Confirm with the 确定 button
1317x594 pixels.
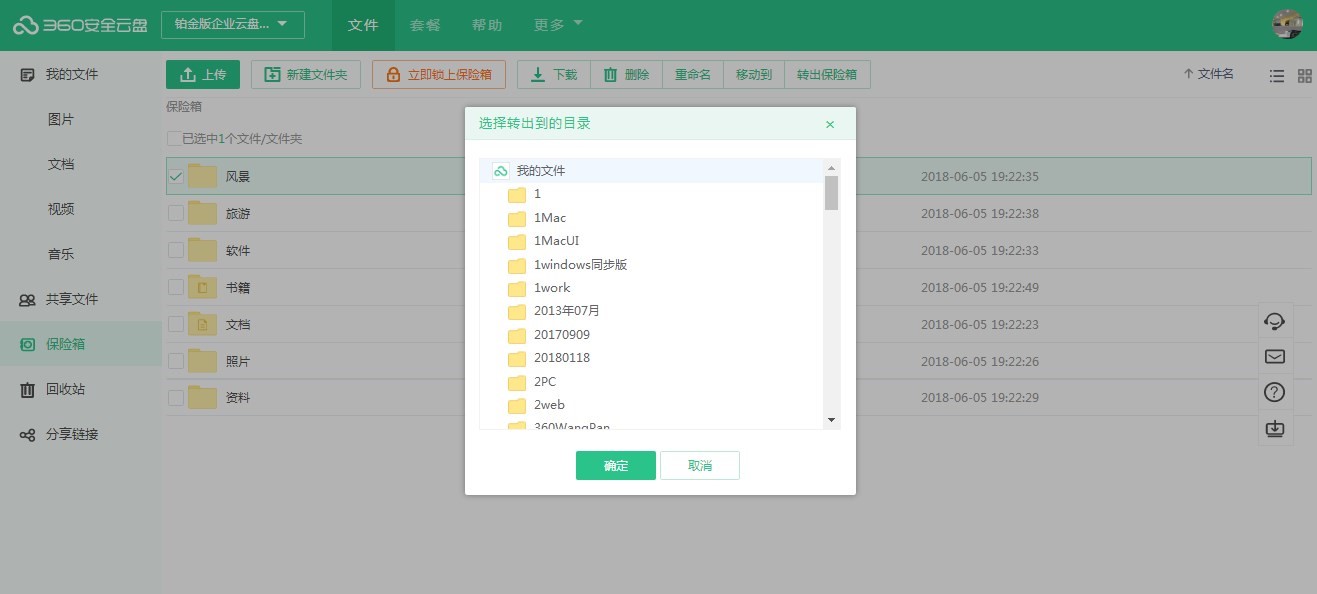pyautogui.click(x=615, y=466)
